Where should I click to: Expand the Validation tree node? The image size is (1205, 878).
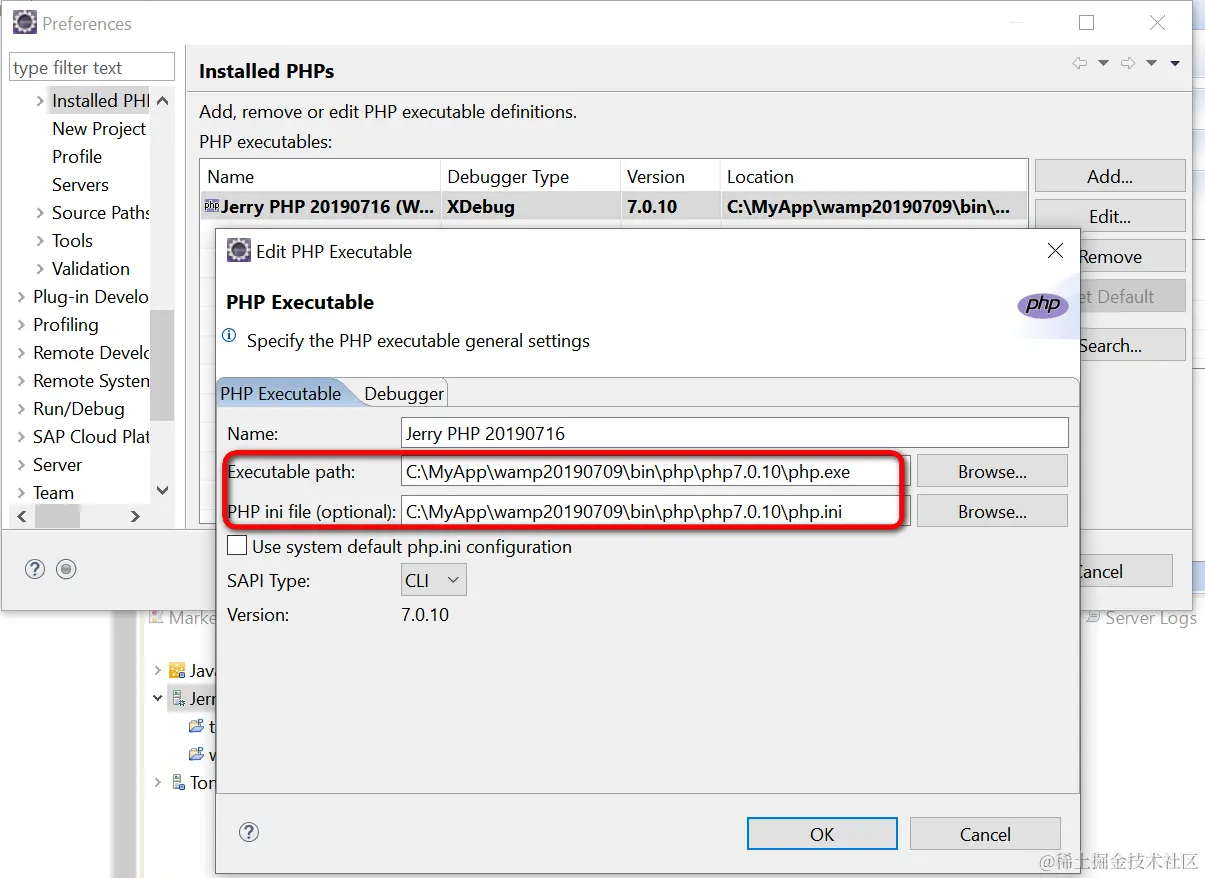40,269
